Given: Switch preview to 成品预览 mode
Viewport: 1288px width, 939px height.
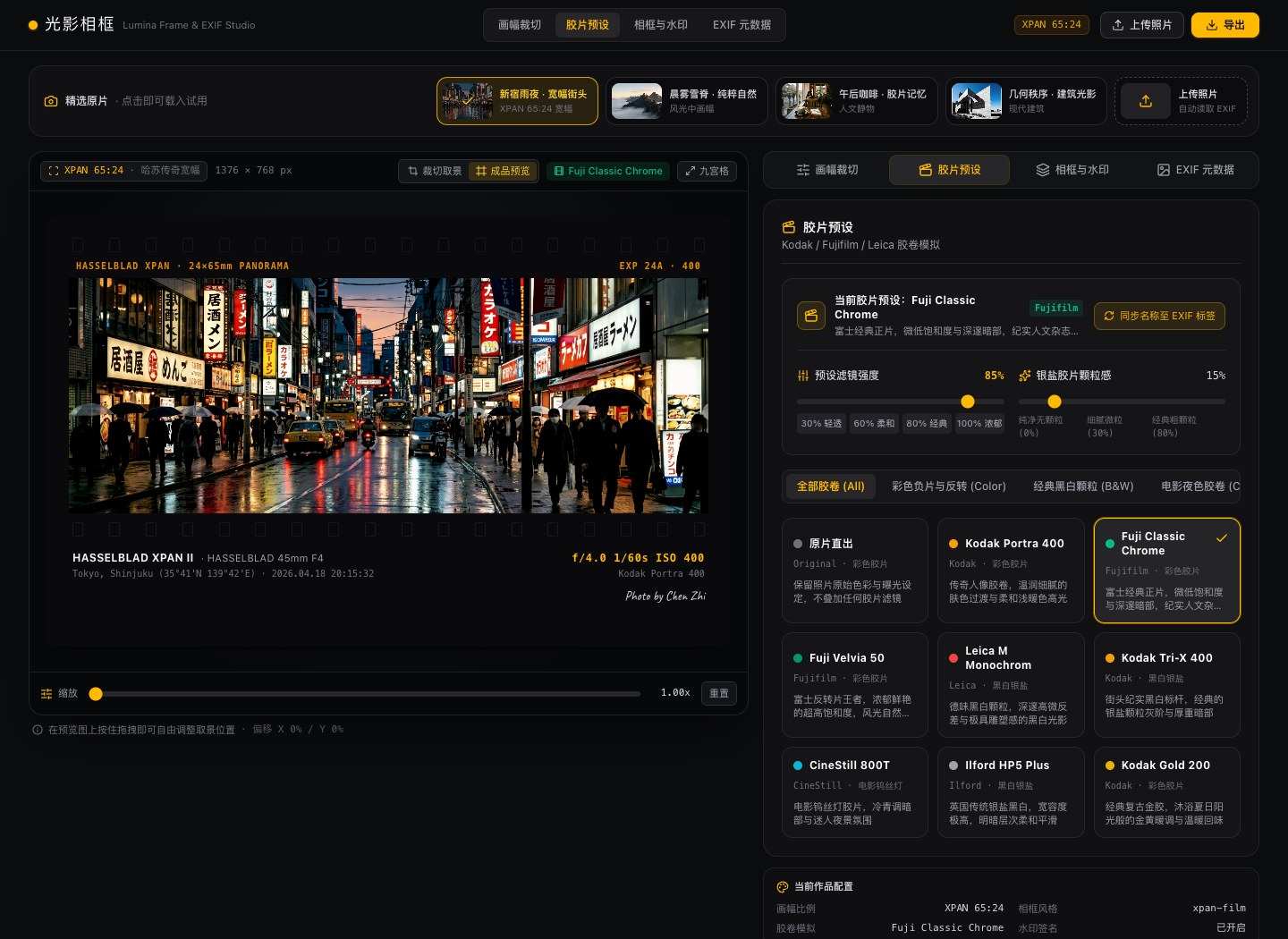Looking at the screenshot, I should point(503,171).
